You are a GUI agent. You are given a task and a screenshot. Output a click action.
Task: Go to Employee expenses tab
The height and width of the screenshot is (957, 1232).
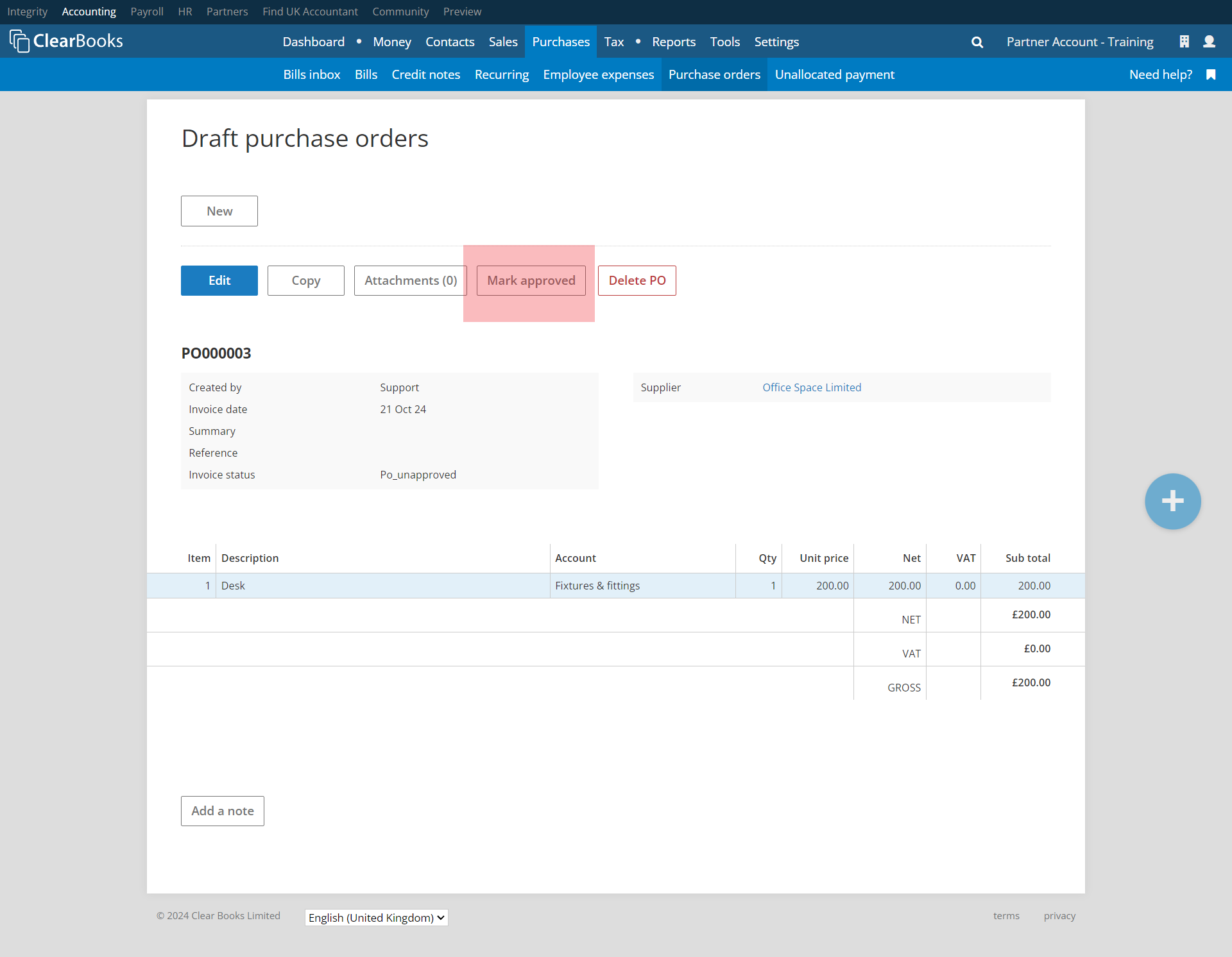coord(598,74)
